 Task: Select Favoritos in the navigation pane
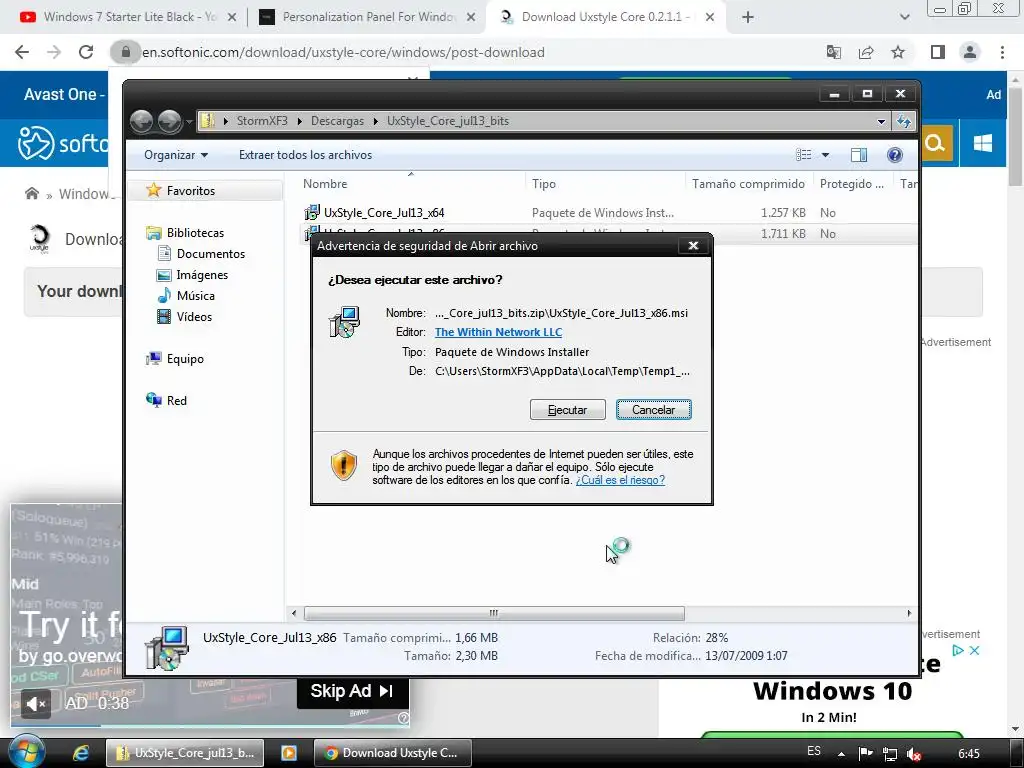pyautogui.click(x=190, y=191)
